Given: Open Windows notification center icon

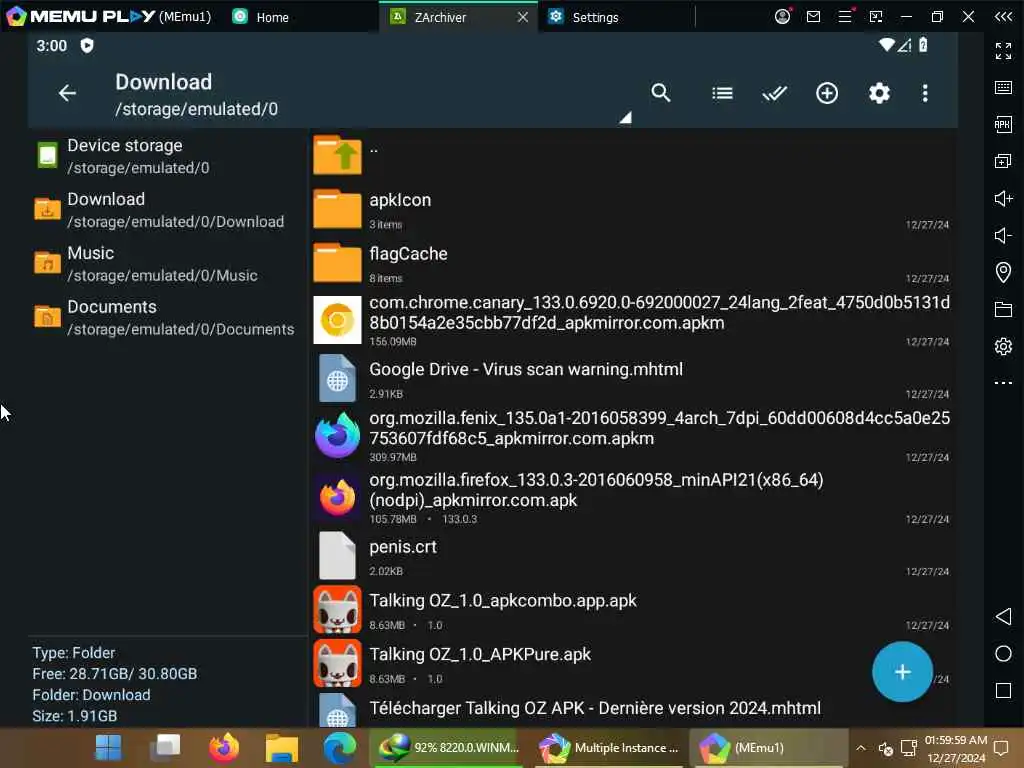Looking at the screenshot, I should [x=1001, y=748].
